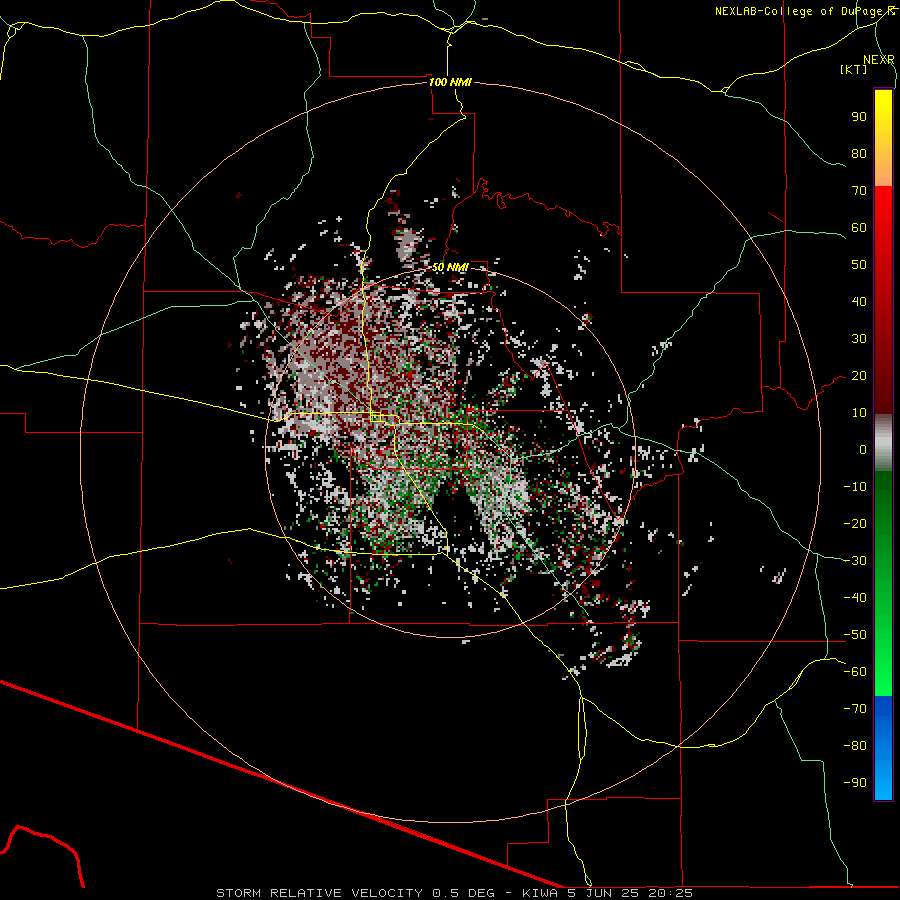This screenshot has height=900, width=900.
Task: Click the 70 value on velocity scale
Action: tap(859, 191)
